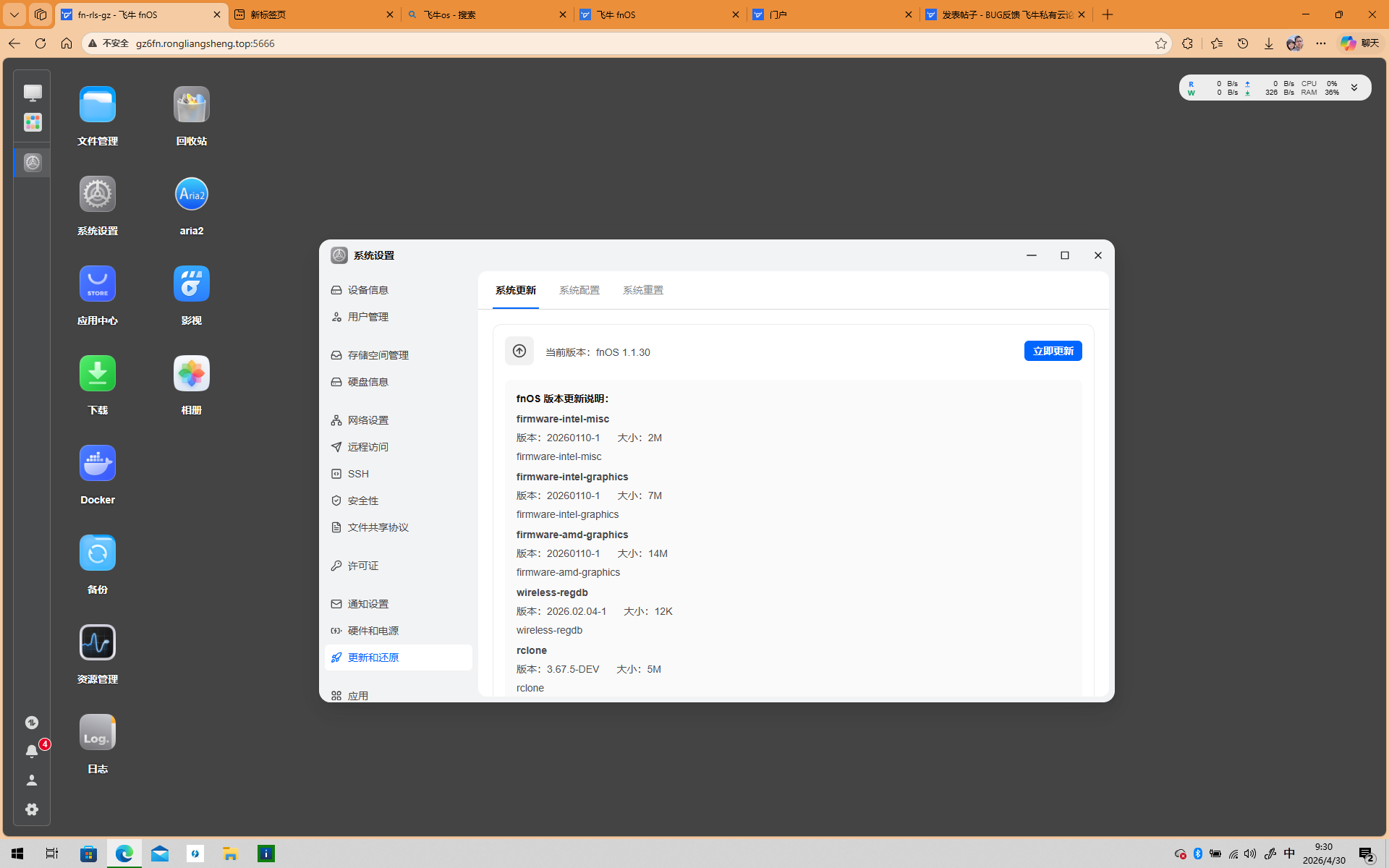Open 通知设置 in the settings sidebar
Screen dimensions: 1389x868
399,604
